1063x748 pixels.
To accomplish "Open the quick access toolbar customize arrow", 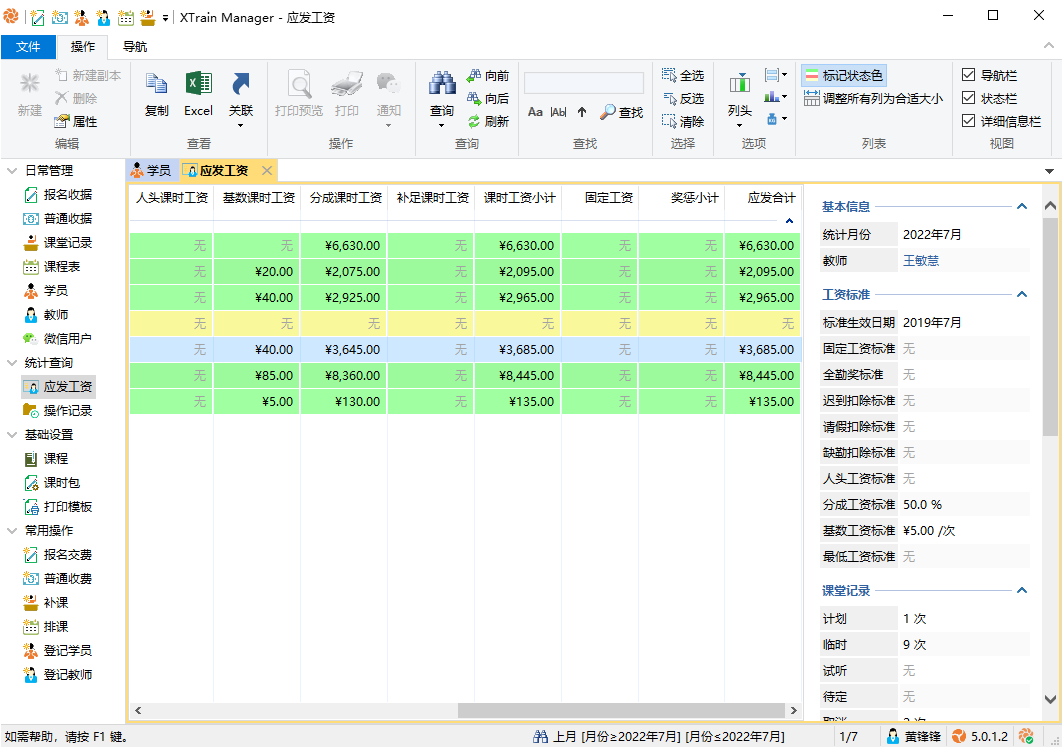I will click(165, 18).
